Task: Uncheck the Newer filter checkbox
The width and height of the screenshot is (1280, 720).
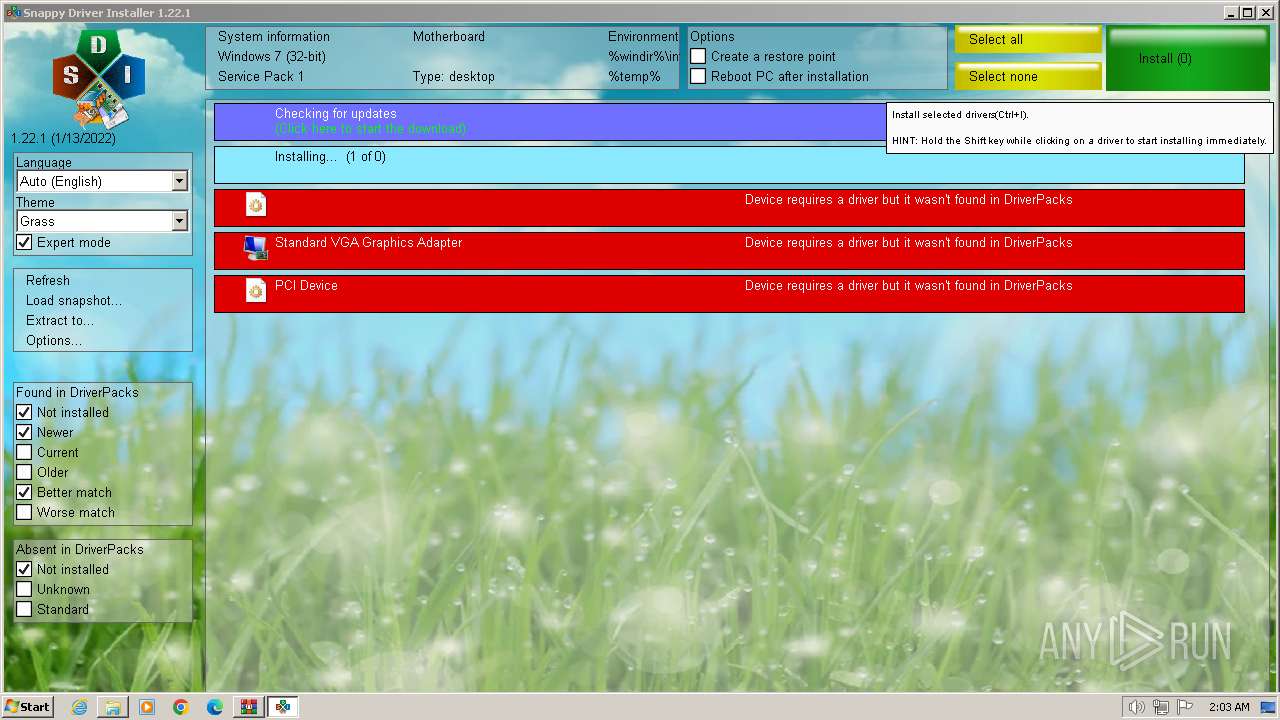Action: click(x=24, y=433)
